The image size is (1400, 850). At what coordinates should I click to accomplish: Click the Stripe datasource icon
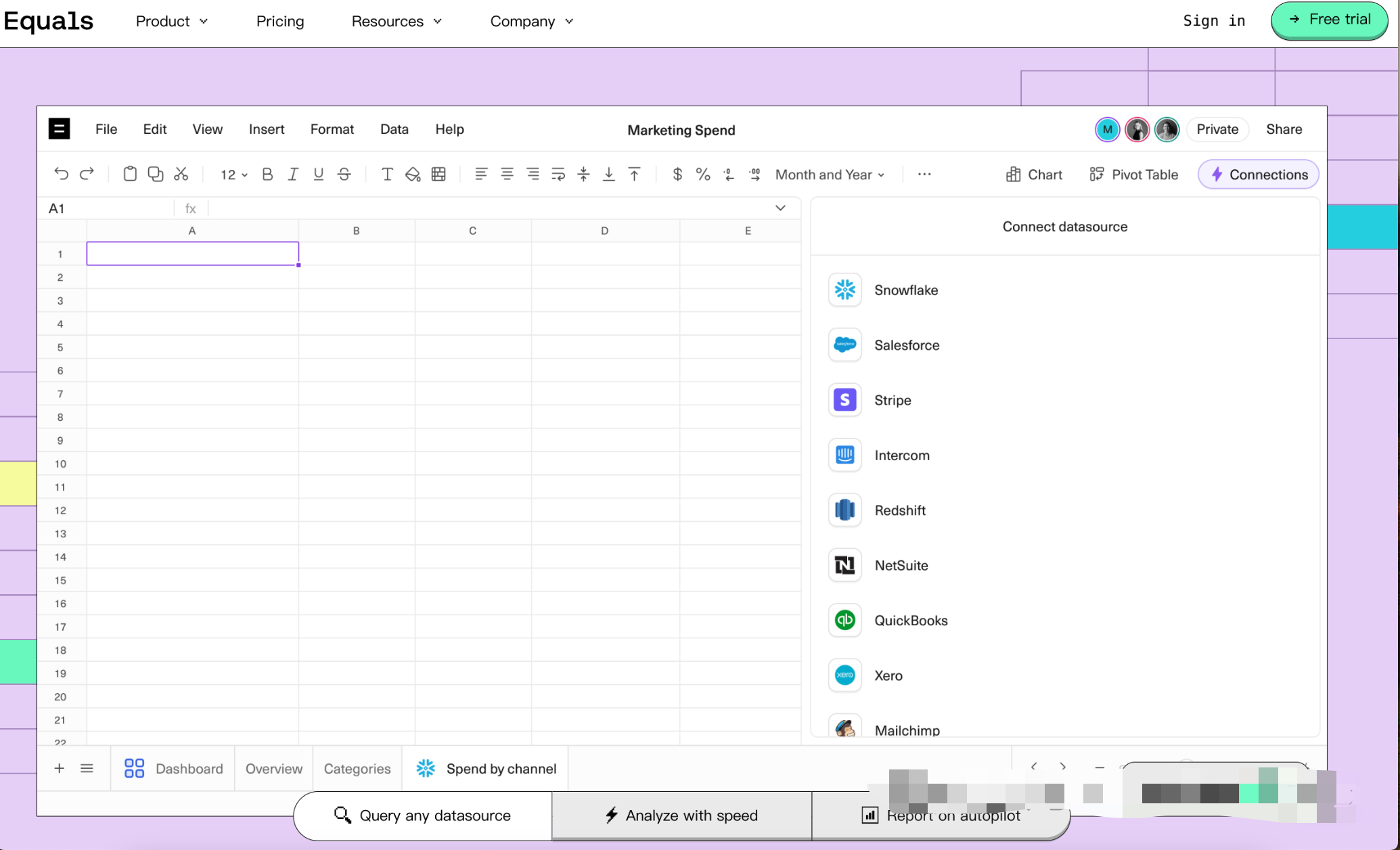pos(845,400)
